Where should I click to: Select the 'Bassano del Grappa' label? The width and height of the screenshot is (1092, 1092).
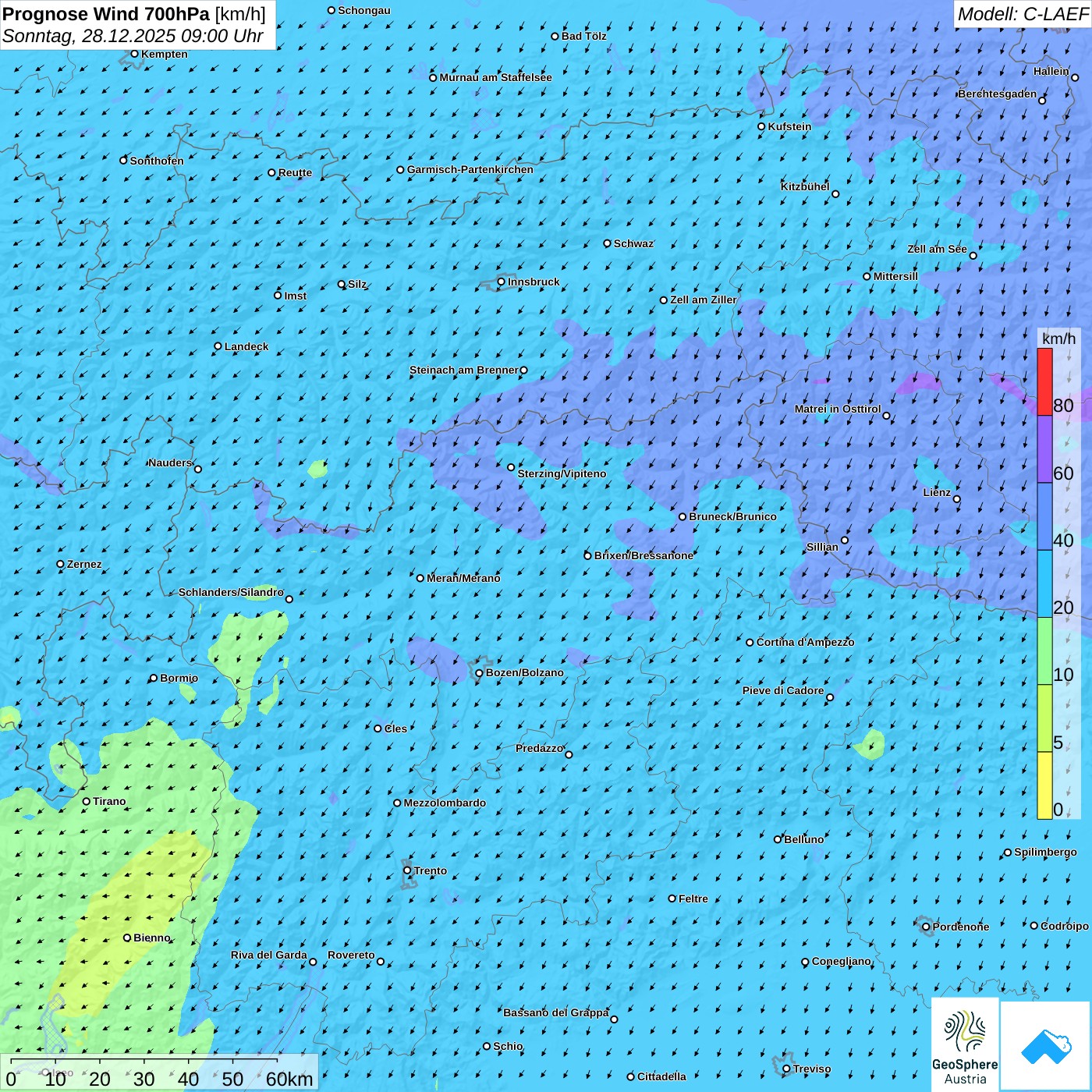pos(556,1012)
